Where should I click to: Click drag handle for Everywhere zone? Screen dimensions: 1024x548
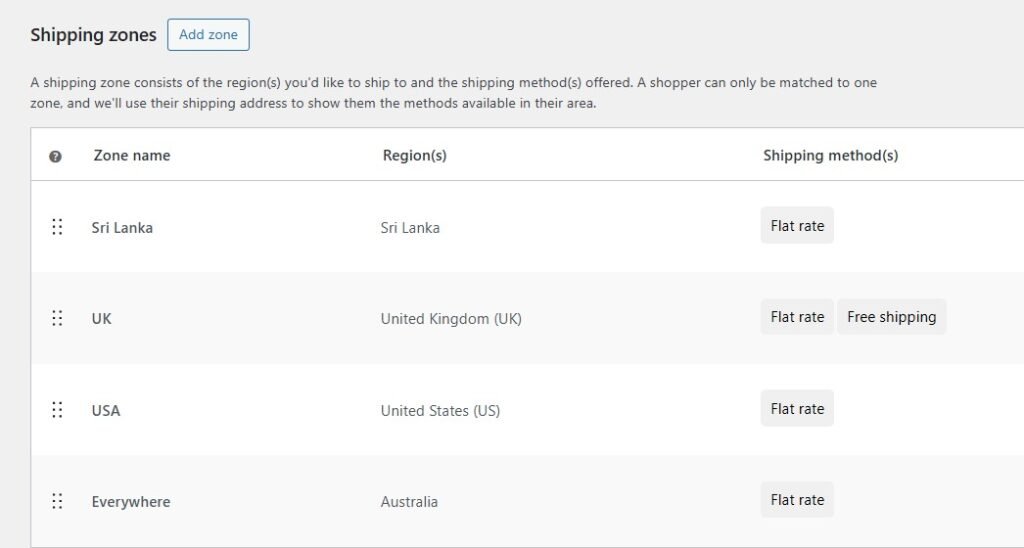point(57,501)
